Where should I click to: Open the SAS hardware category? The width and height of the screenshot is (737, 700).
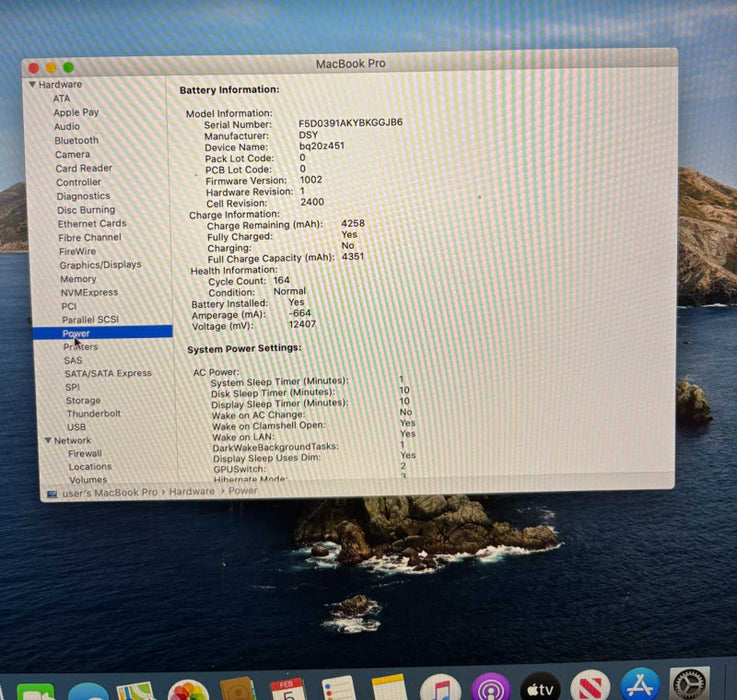click(73, 360)
